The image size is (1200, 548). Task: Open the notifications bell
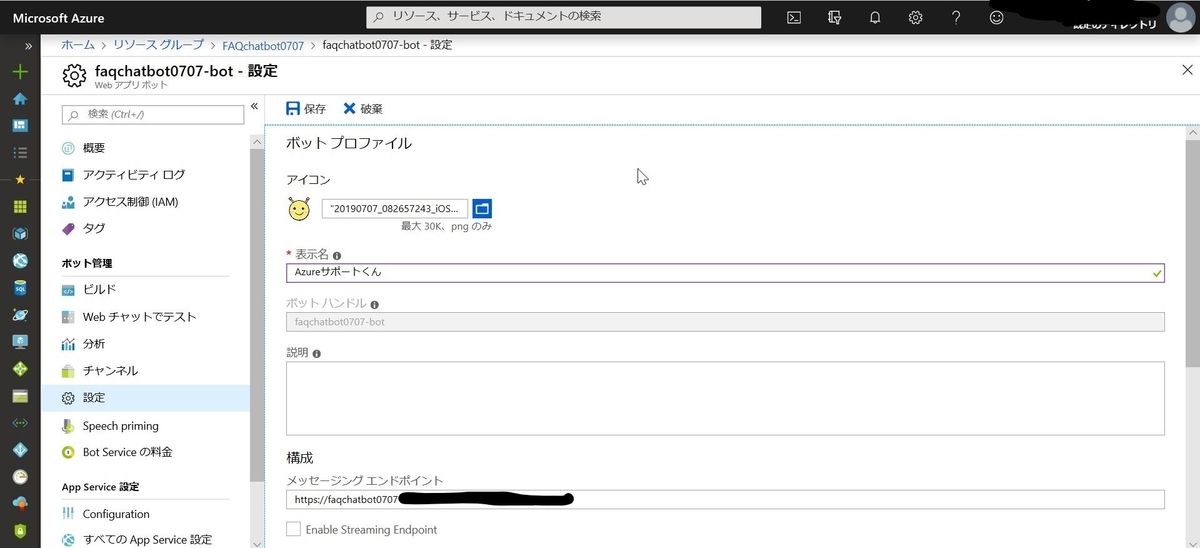tap(875, 17)
